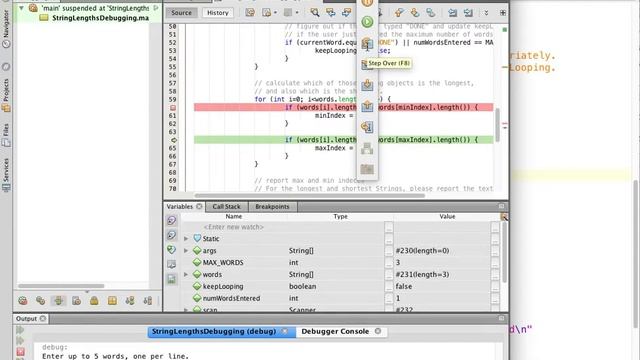Click the Step Into icon with down arrow
The height and width of the screenshot is (360, 640).
(x=367, y=85)
